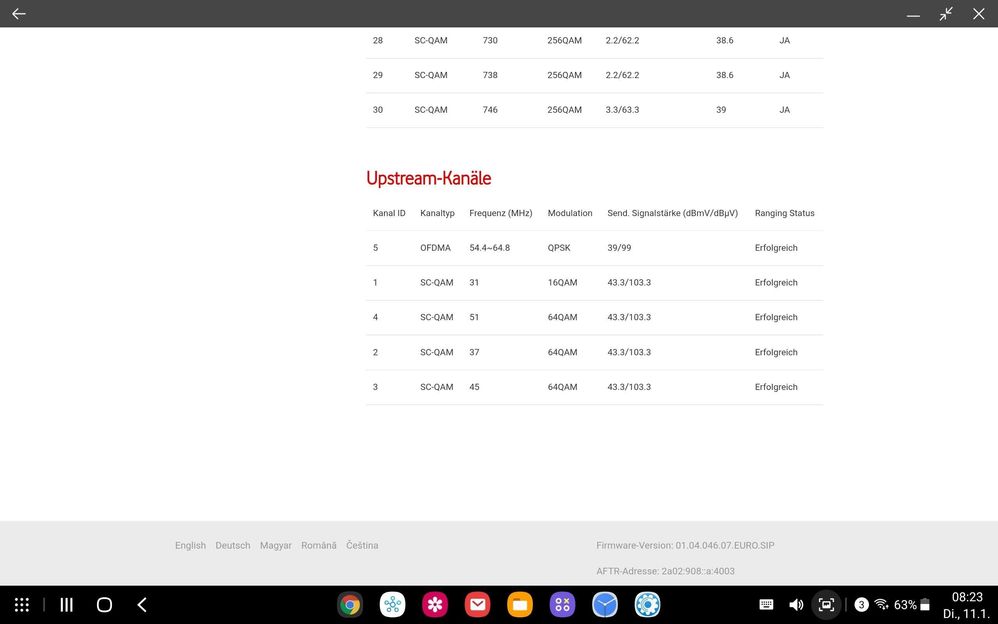Show the on-screen keyboard from the tray

765,604
